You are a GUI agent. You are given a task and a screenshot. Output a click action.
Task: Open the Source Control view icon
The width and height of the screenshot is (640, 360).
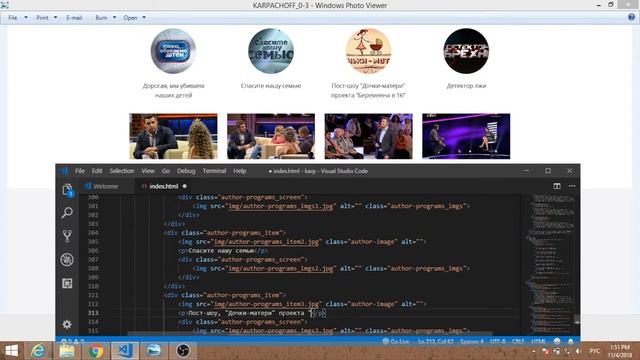(x=67, y=236)
